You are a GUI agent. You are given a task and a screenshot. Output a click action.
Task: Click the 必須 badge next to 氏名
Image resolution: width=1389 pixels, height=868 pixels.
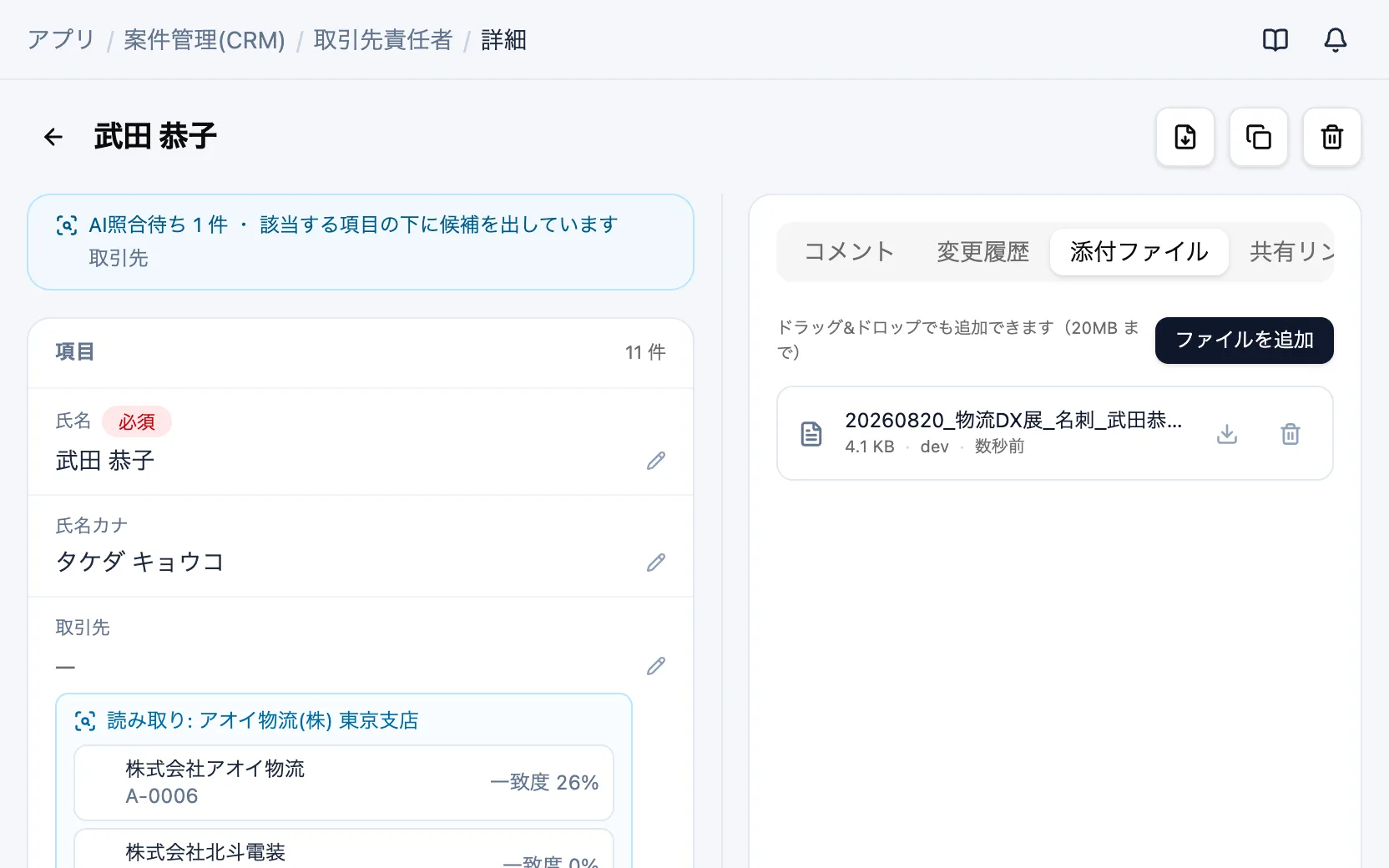(137, 422)
